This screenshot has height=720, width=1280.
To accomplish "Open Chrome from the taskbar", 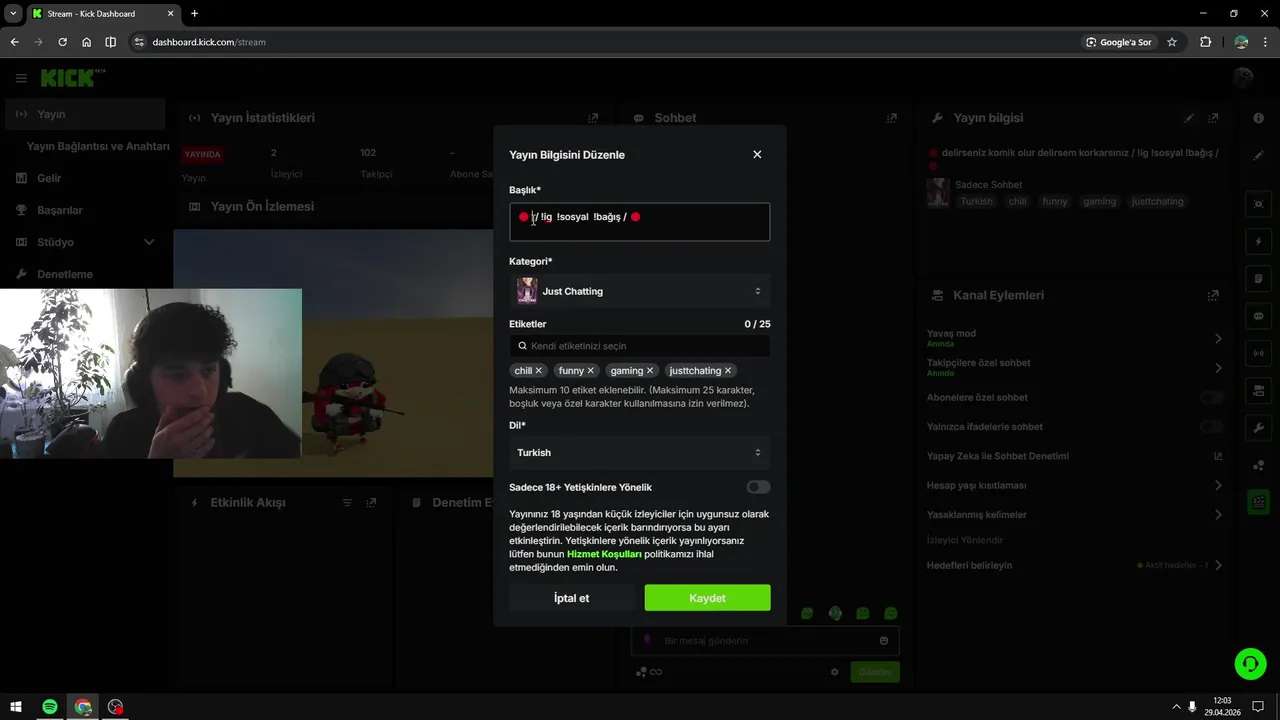I will (x=83, y=707).
